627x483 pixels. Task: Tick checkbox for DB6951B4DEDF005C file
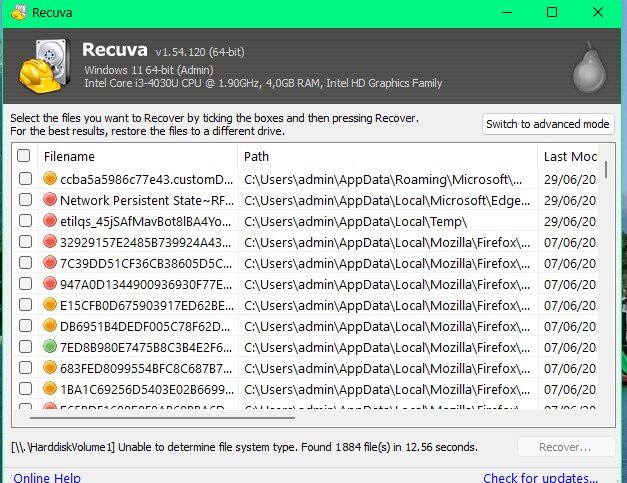click(x=26, y=325)
